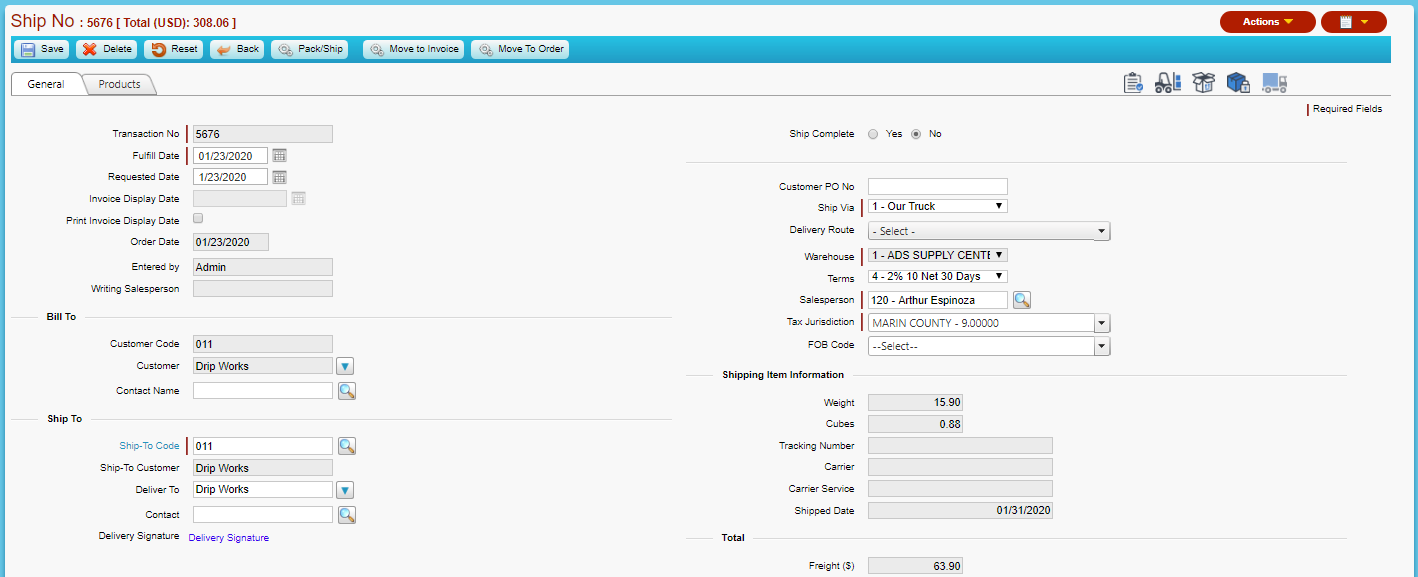Click the Entered by Admin value
Viewport: 1418px width, 577px height.
[x=263, y=267]
